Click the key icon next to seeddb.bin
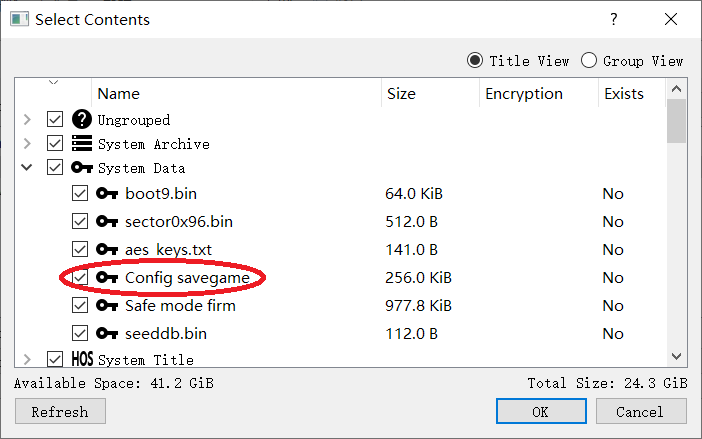Viewport: 702px width, 439px height. [107, 333]
